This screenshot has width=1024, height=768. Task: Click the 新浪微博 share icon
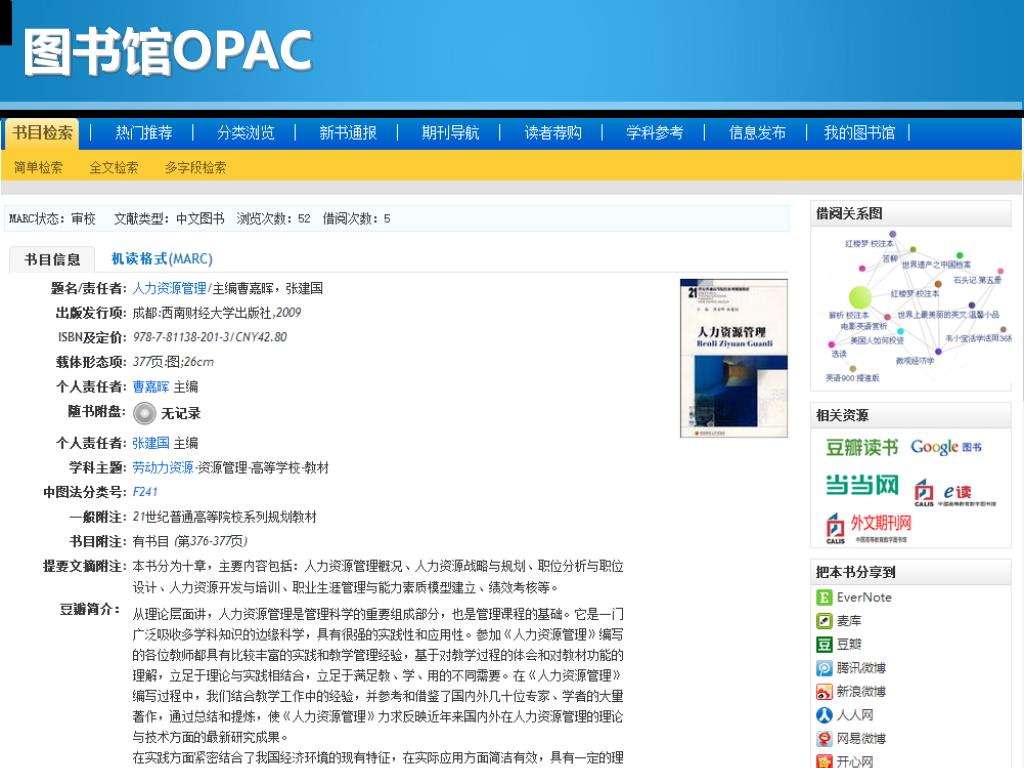(824, 692)
